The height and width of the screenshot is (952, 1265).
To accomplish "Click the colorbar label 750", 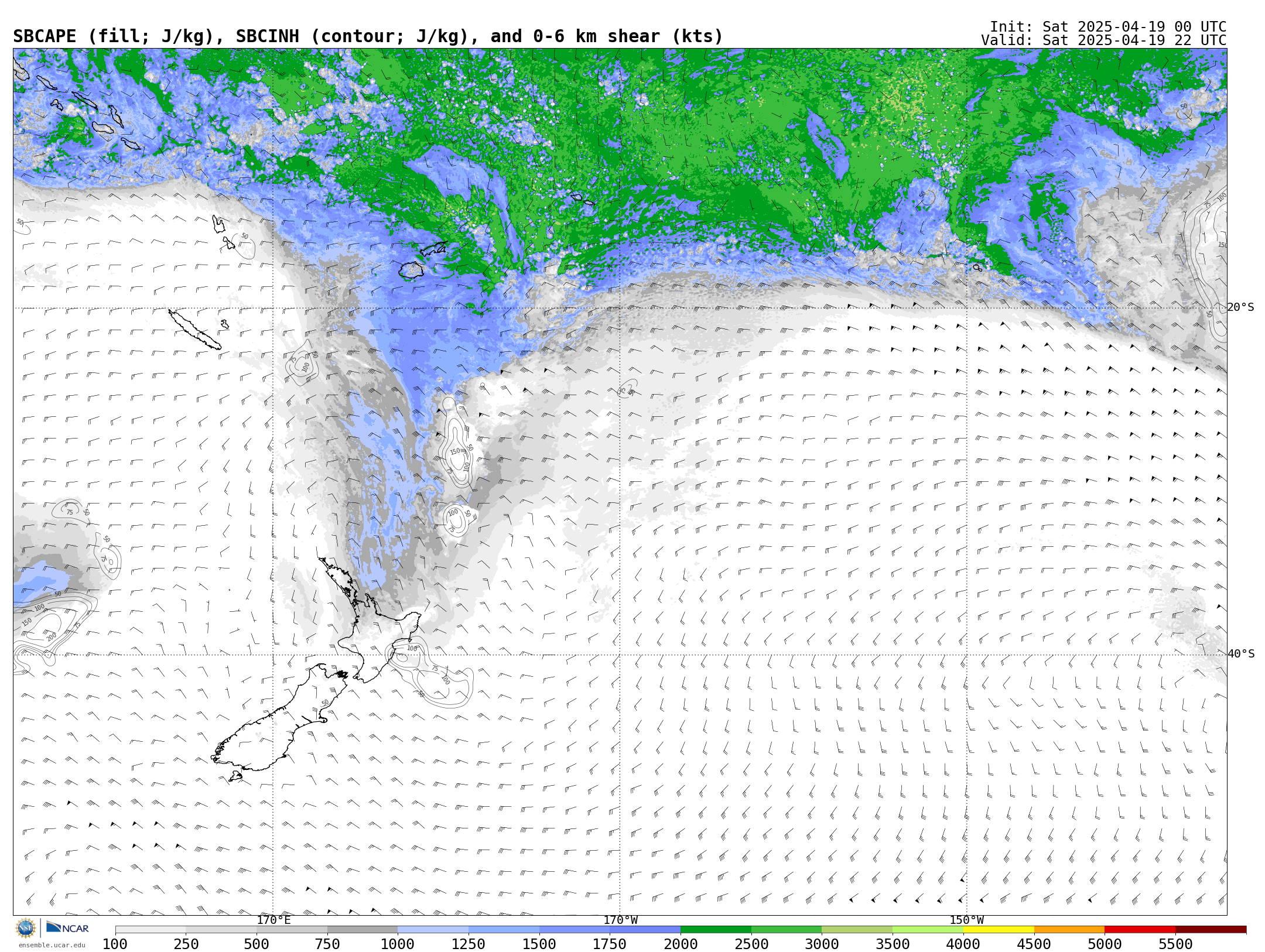I will [x=327, y=944].
